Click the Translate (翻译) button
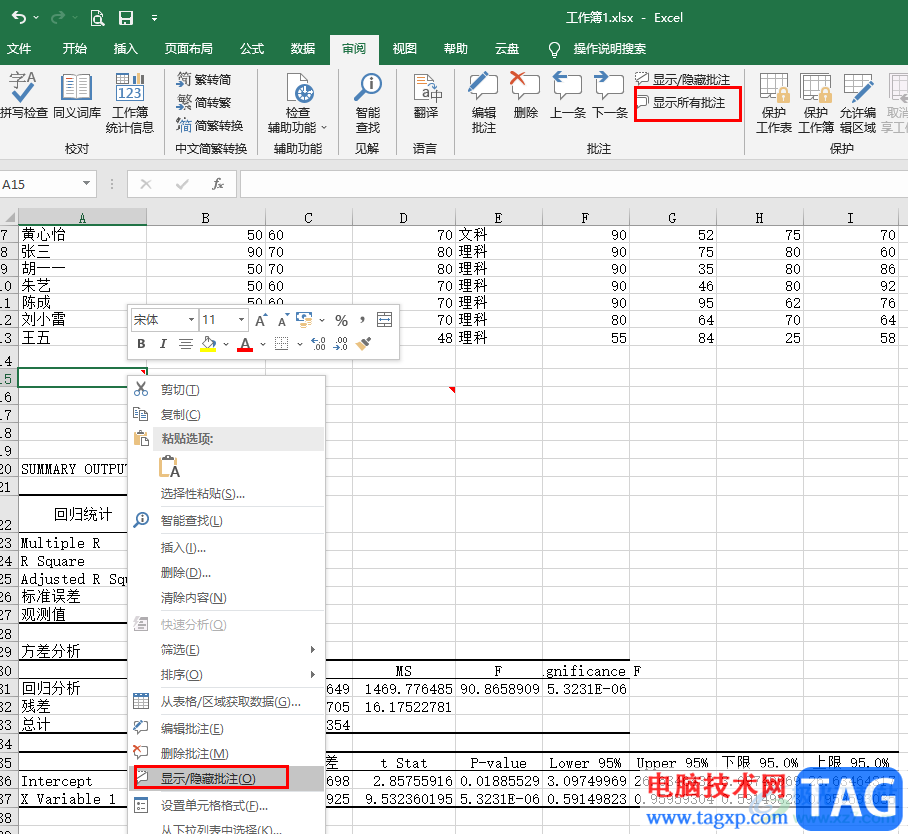The height and width of the screenshot is (834, 908). (426, 96)
